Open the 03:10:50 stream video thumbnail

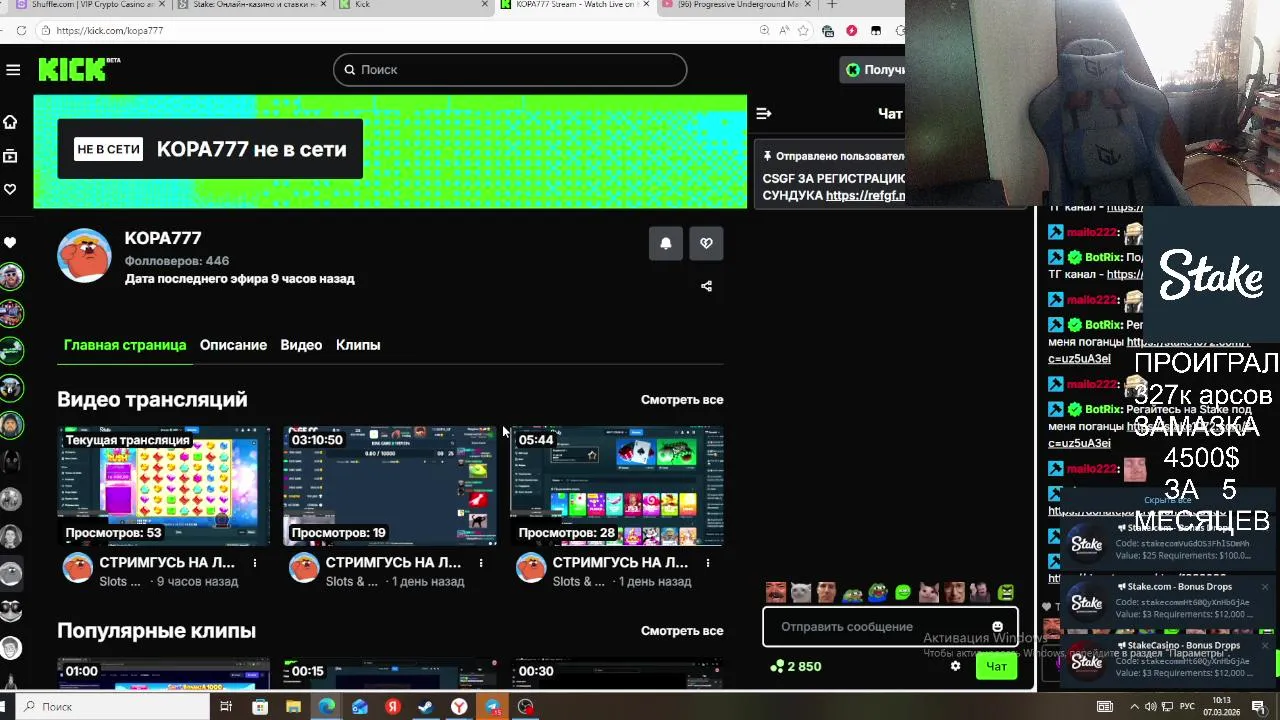coord(390,486)
